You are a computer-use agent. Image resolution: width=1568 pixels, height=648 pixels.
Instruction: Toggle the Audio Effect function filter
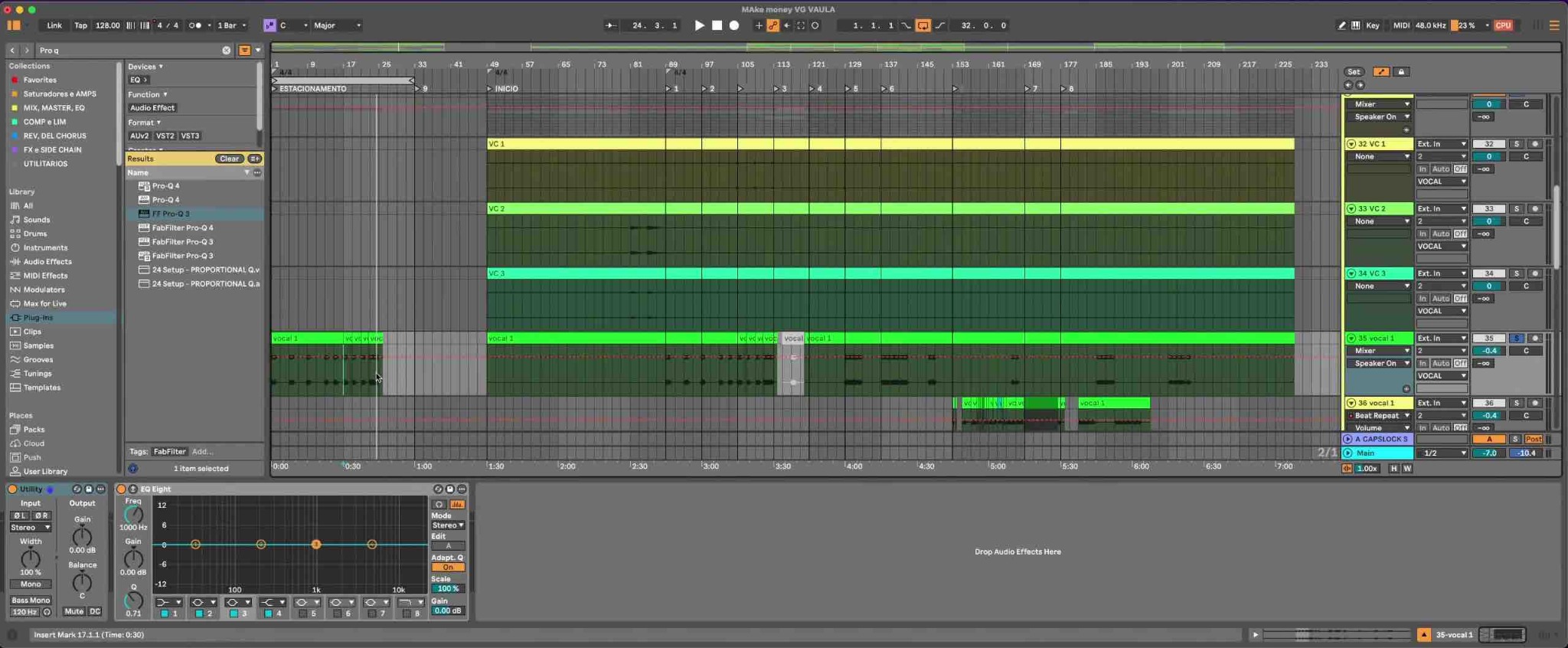click(152, 108)
